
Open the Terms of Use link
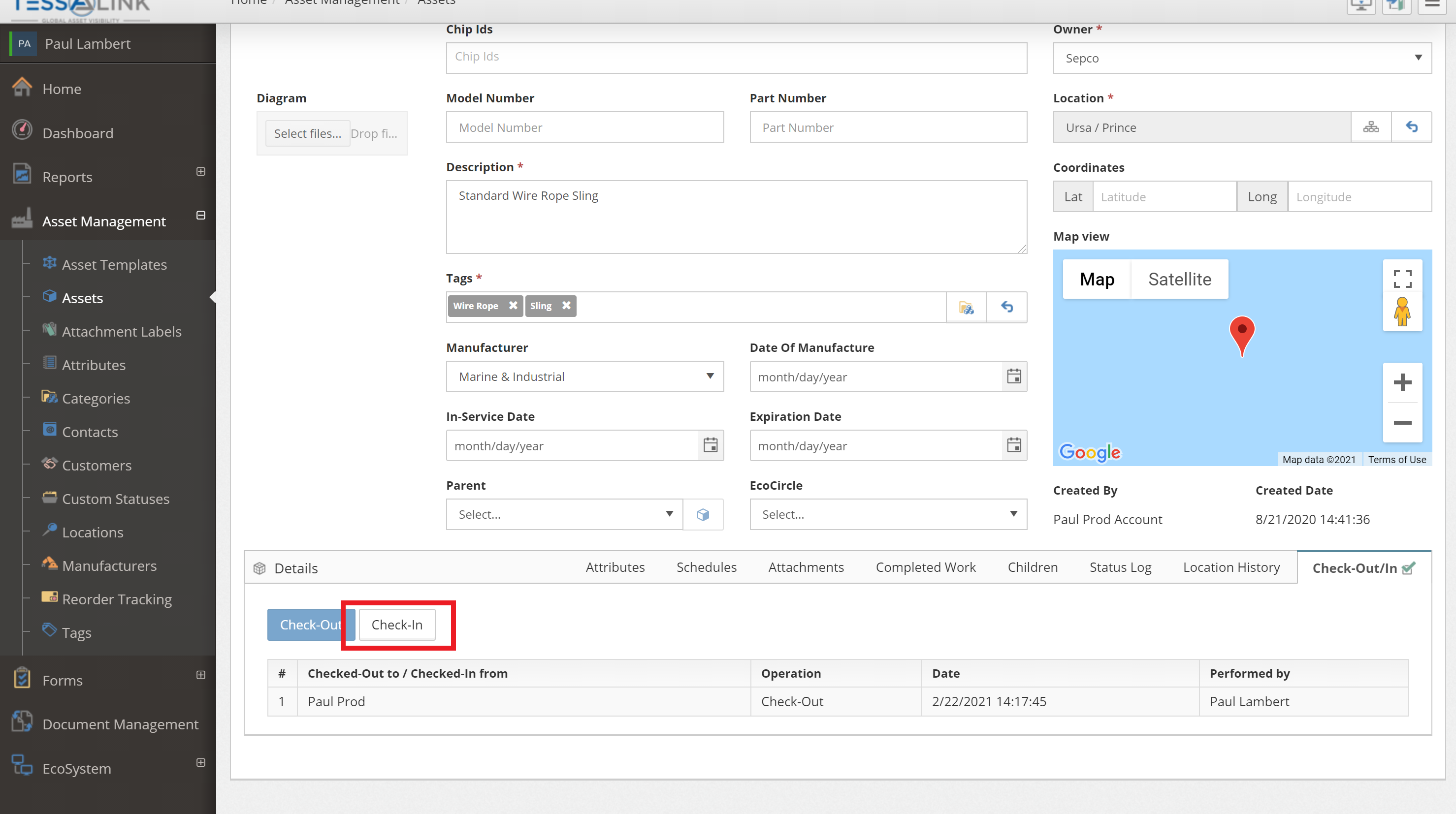[x=1396, y=459]
